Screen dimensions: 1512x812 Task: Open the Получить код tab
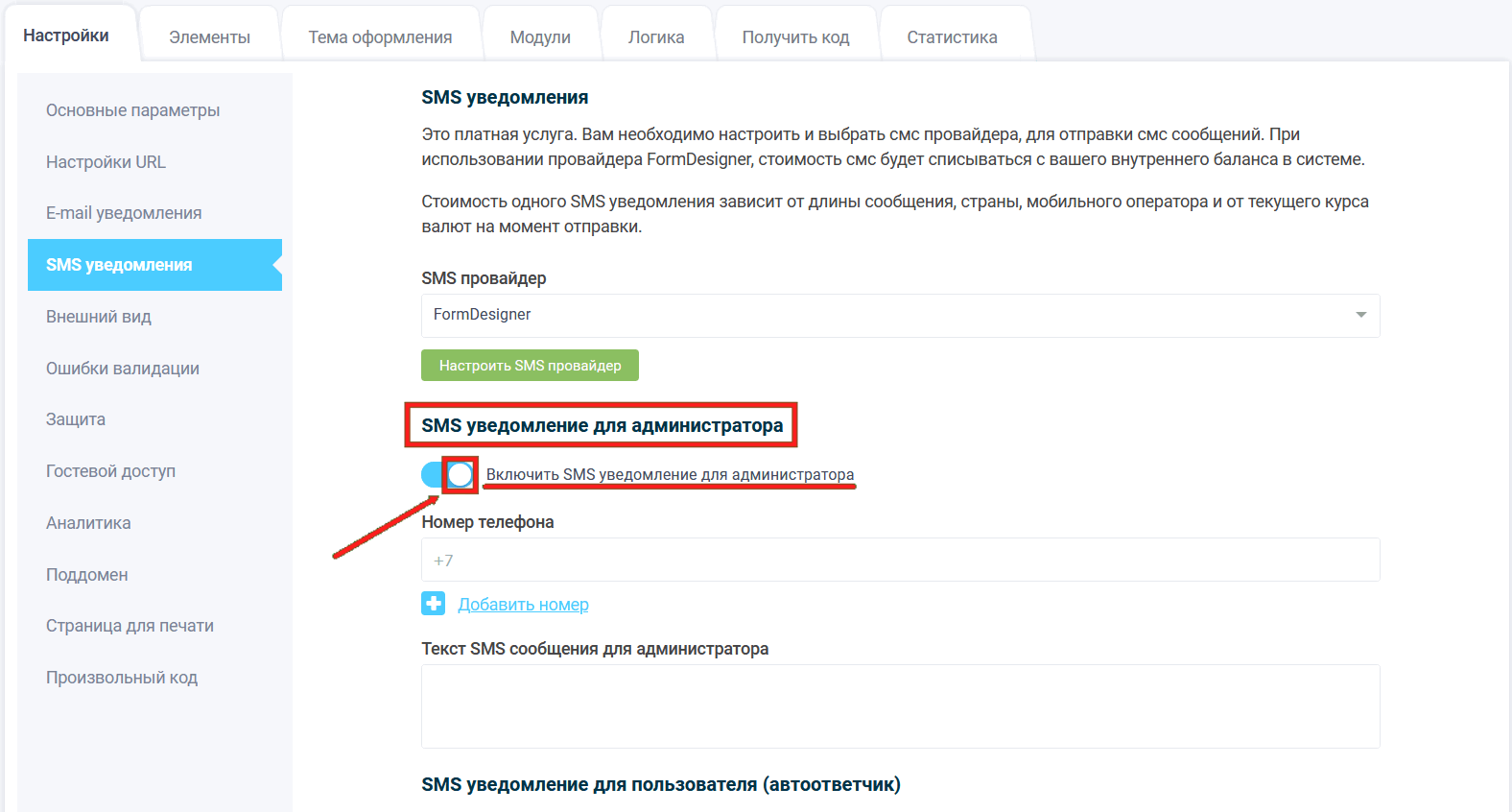pyautogui.click(x=795, y=37)
